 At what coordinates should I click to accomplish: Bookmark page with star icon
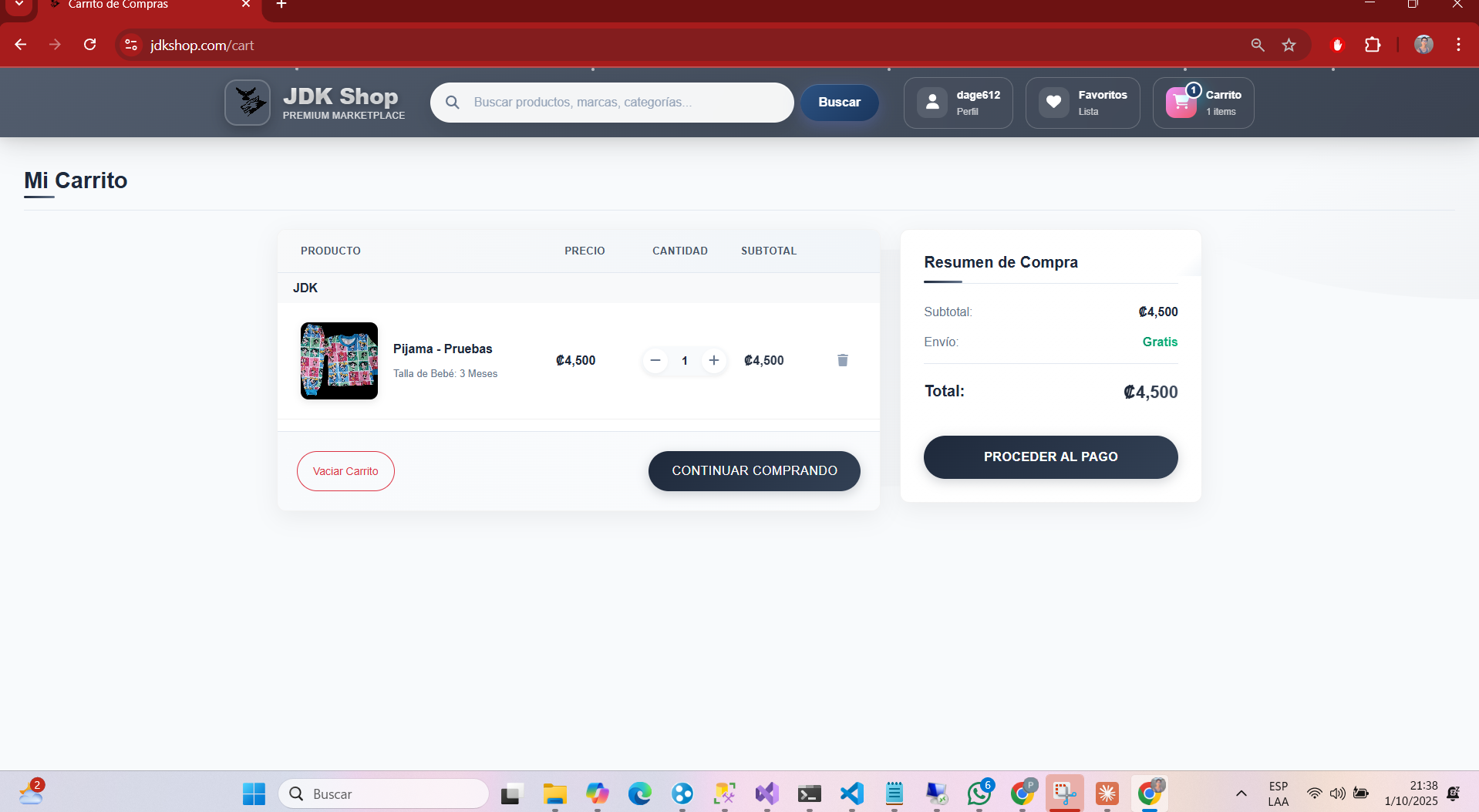pyautogui.click(x=1289, y=45)
